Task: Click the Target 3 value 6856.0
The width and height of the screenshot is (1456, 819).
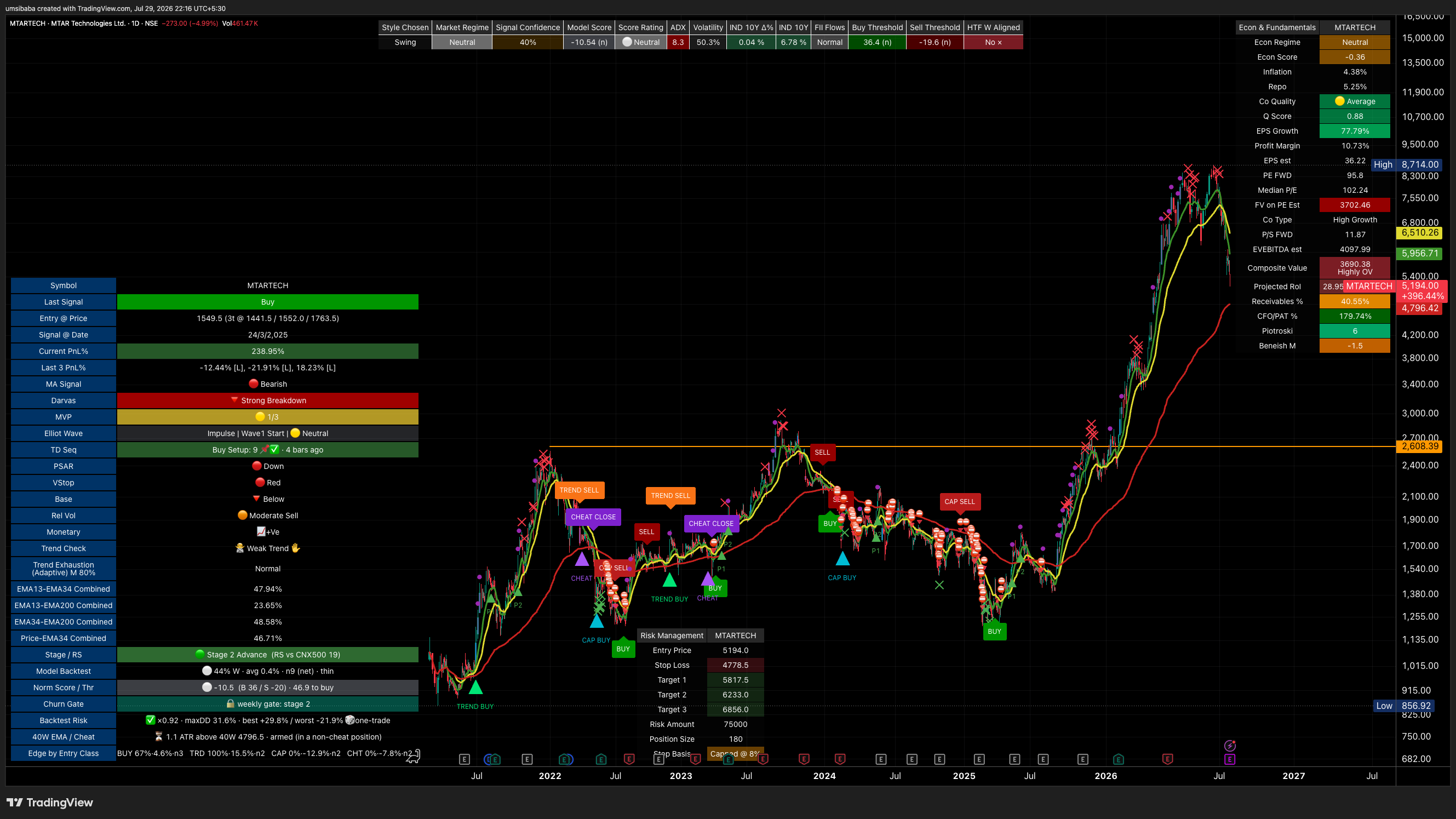Action: click(x=735, y=709)
